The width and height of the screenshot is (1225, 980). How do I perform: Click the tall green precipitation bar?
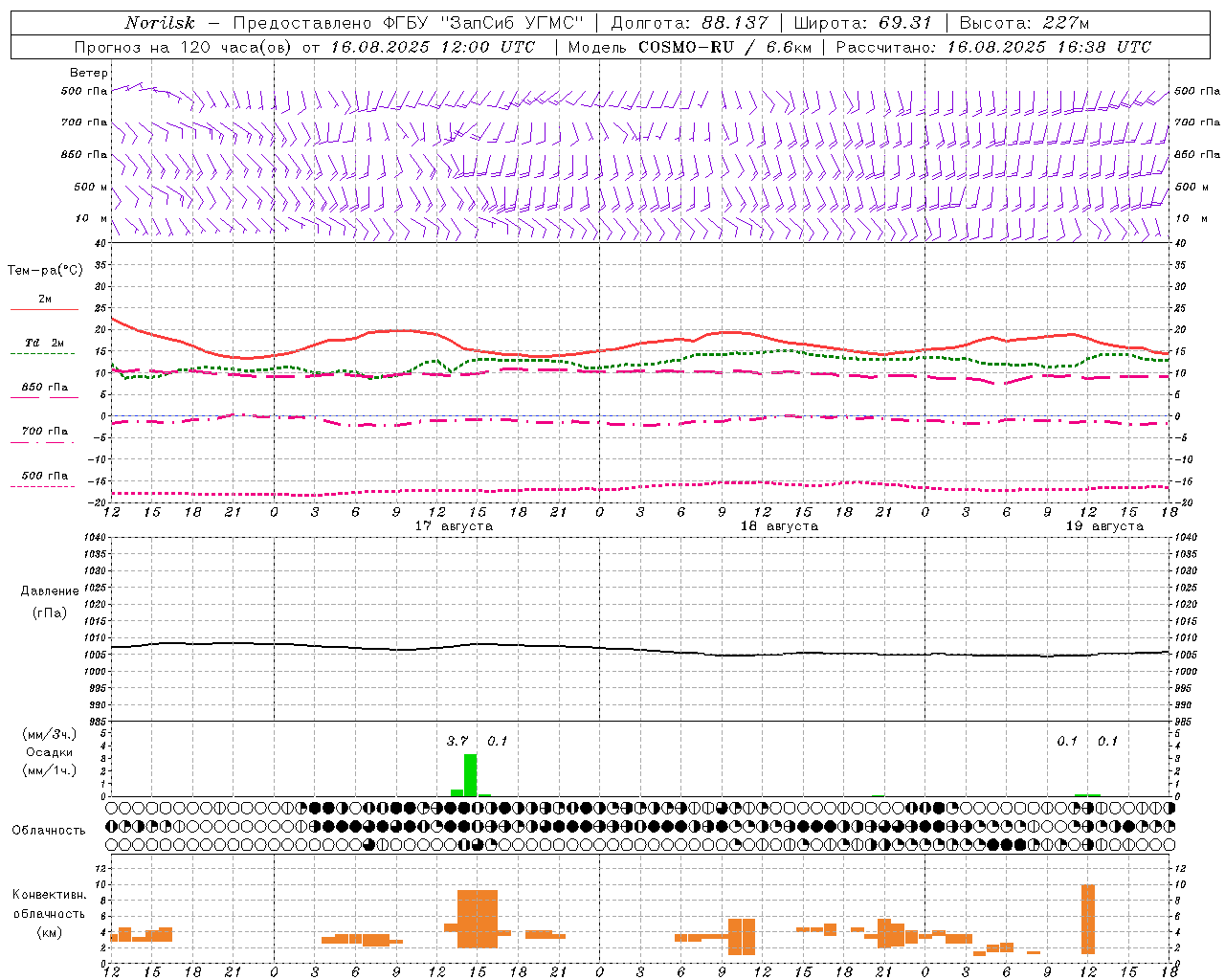470,775
